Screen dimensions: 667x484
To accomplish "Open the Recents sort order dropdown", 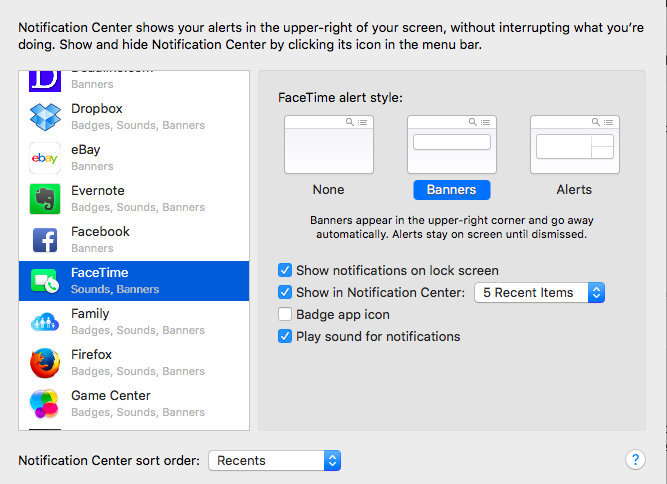I will 274,461.
